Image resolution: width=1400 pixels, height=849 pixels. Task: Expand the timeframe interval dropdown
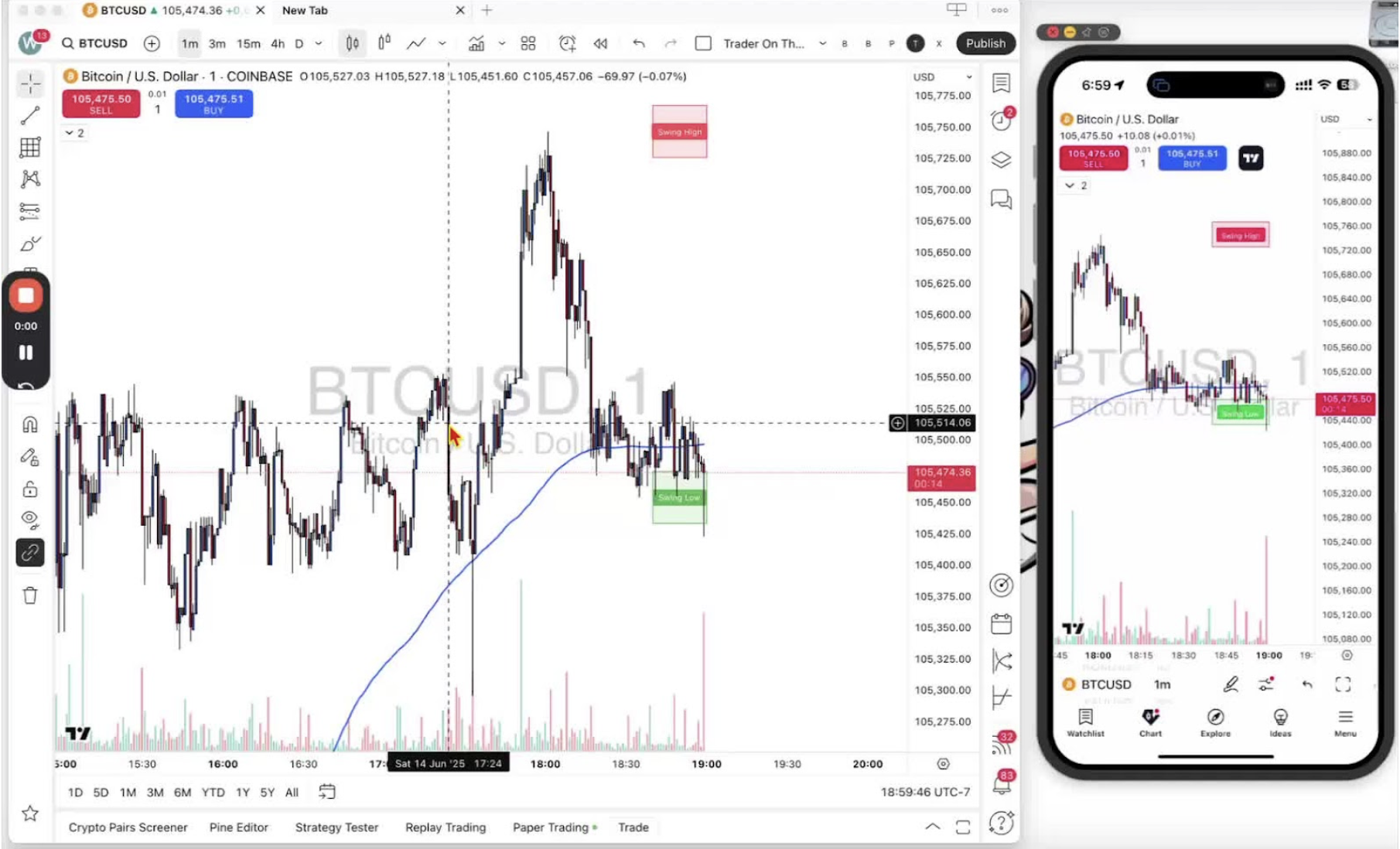pyautogui.click(x=319, y=43)
